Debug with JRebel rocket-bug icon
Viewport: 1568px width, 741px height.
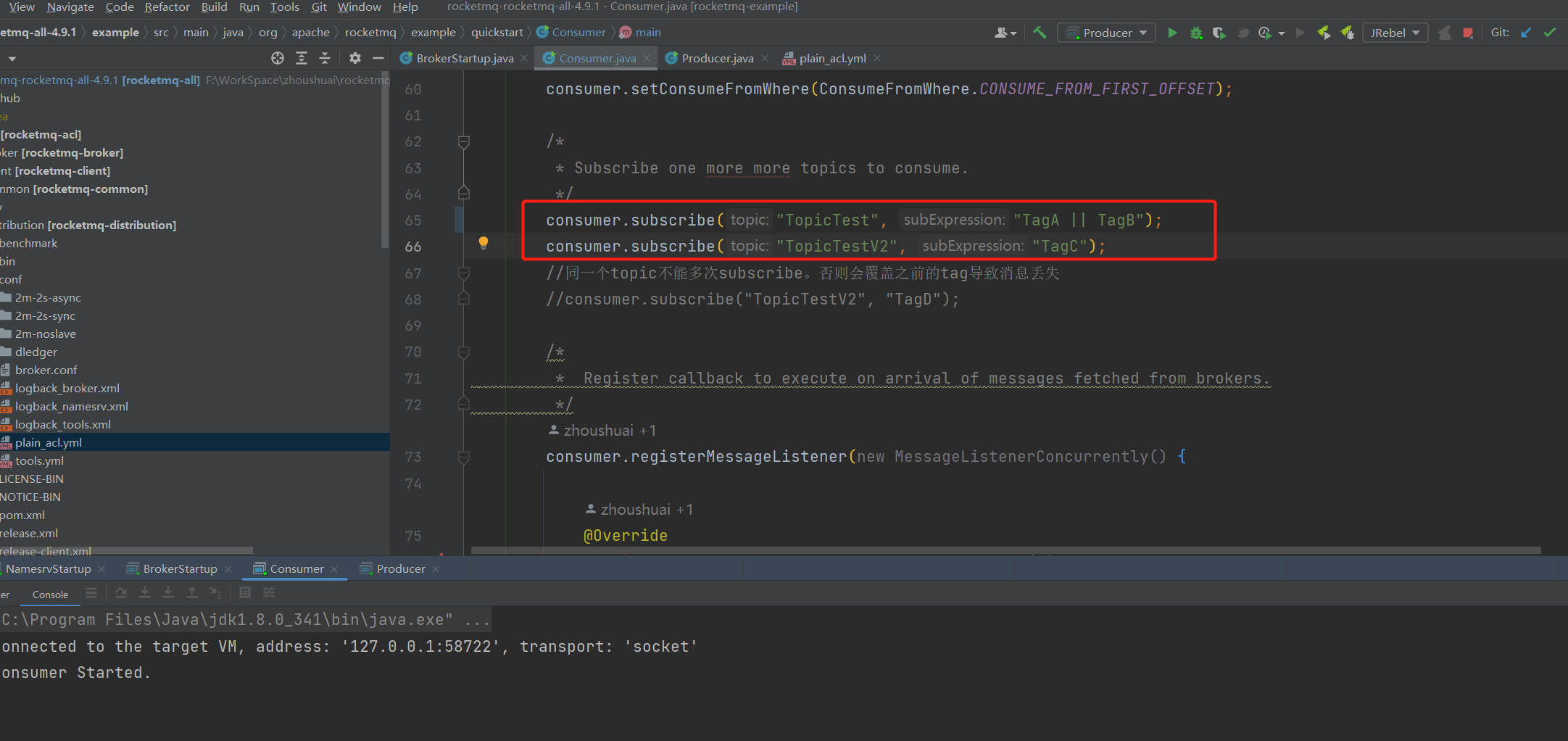(1348, 33)
